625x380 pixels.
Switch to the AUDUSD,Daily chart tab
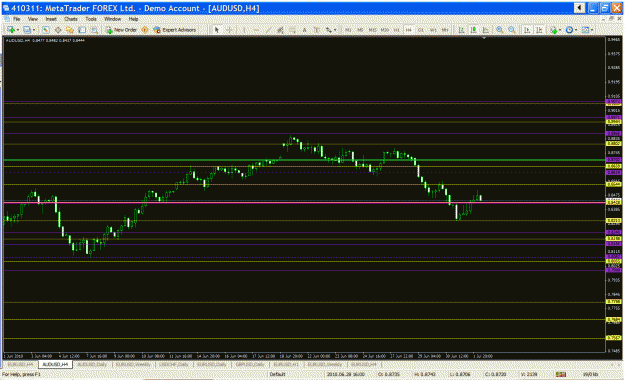pos(92,364)
